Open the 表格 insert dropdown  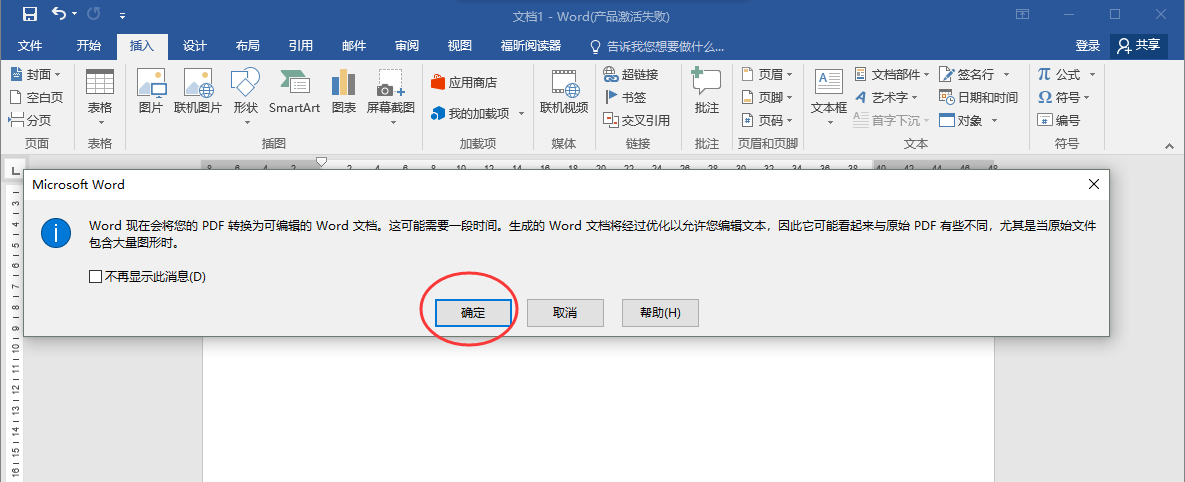coord(100,98)
